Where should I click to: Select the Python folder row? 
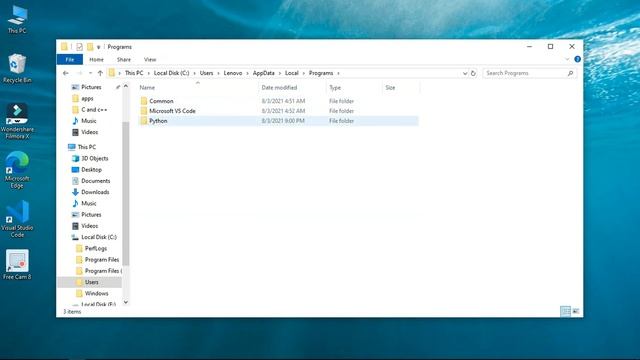[279, 121]
